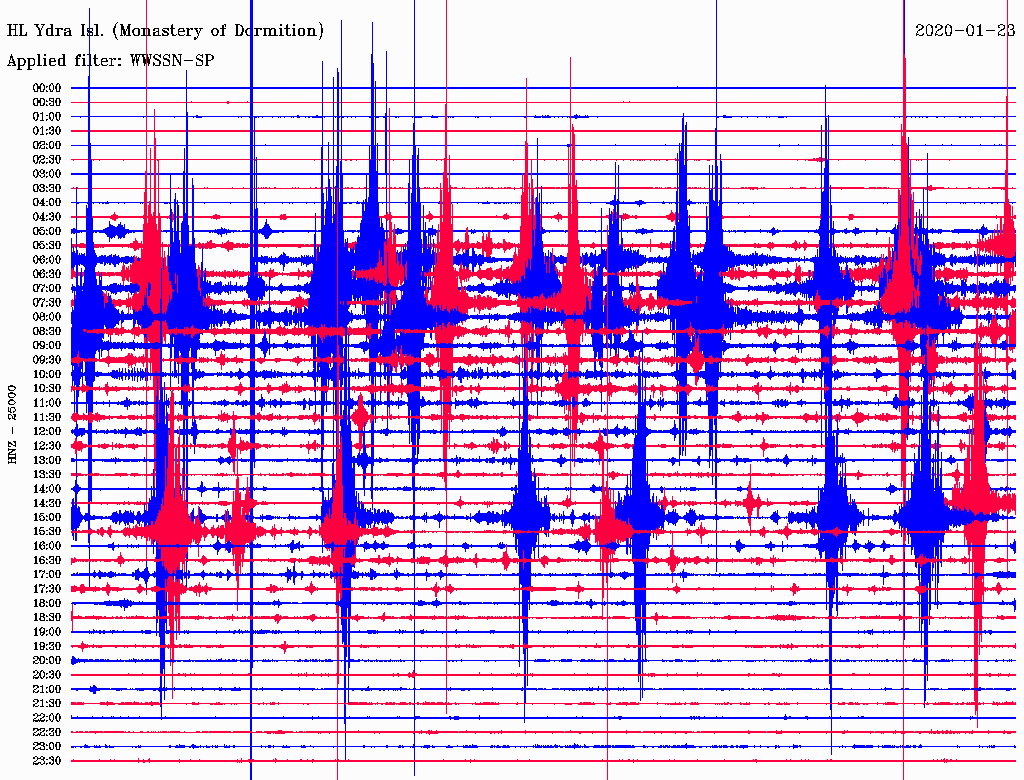1024x780 pixels.
Task: Select the 05:00 time label
Action: coord(47,231)
